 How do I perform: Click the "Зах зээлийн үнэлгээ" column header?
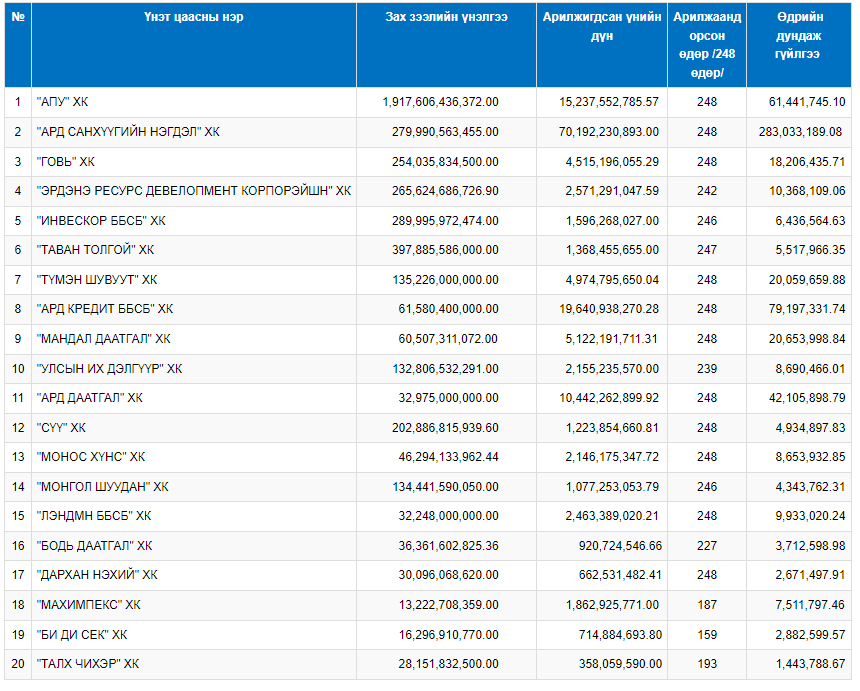(446, 17)
